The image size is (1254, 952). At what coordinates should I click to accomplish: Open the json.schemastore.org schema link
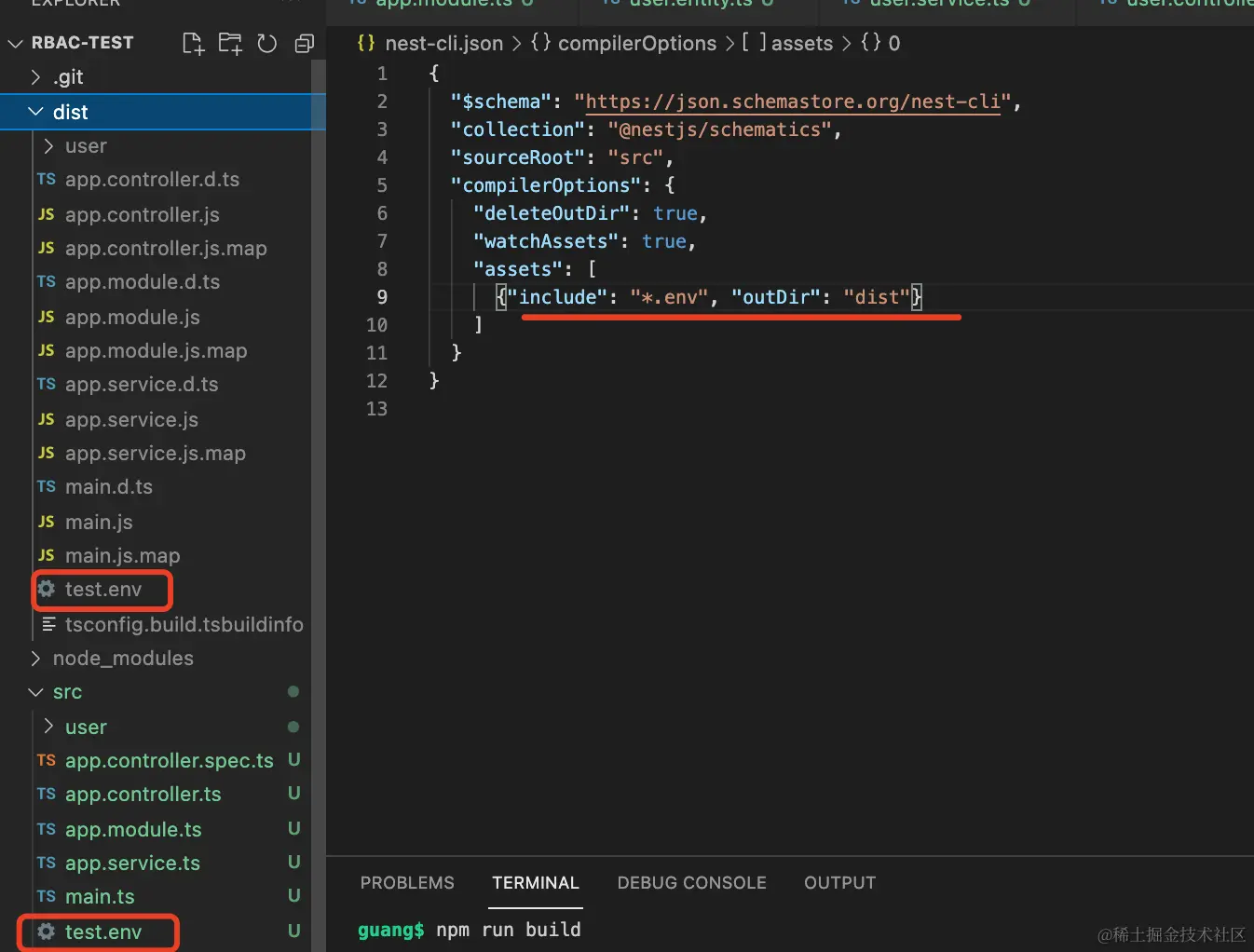click(x=793, y=102)
